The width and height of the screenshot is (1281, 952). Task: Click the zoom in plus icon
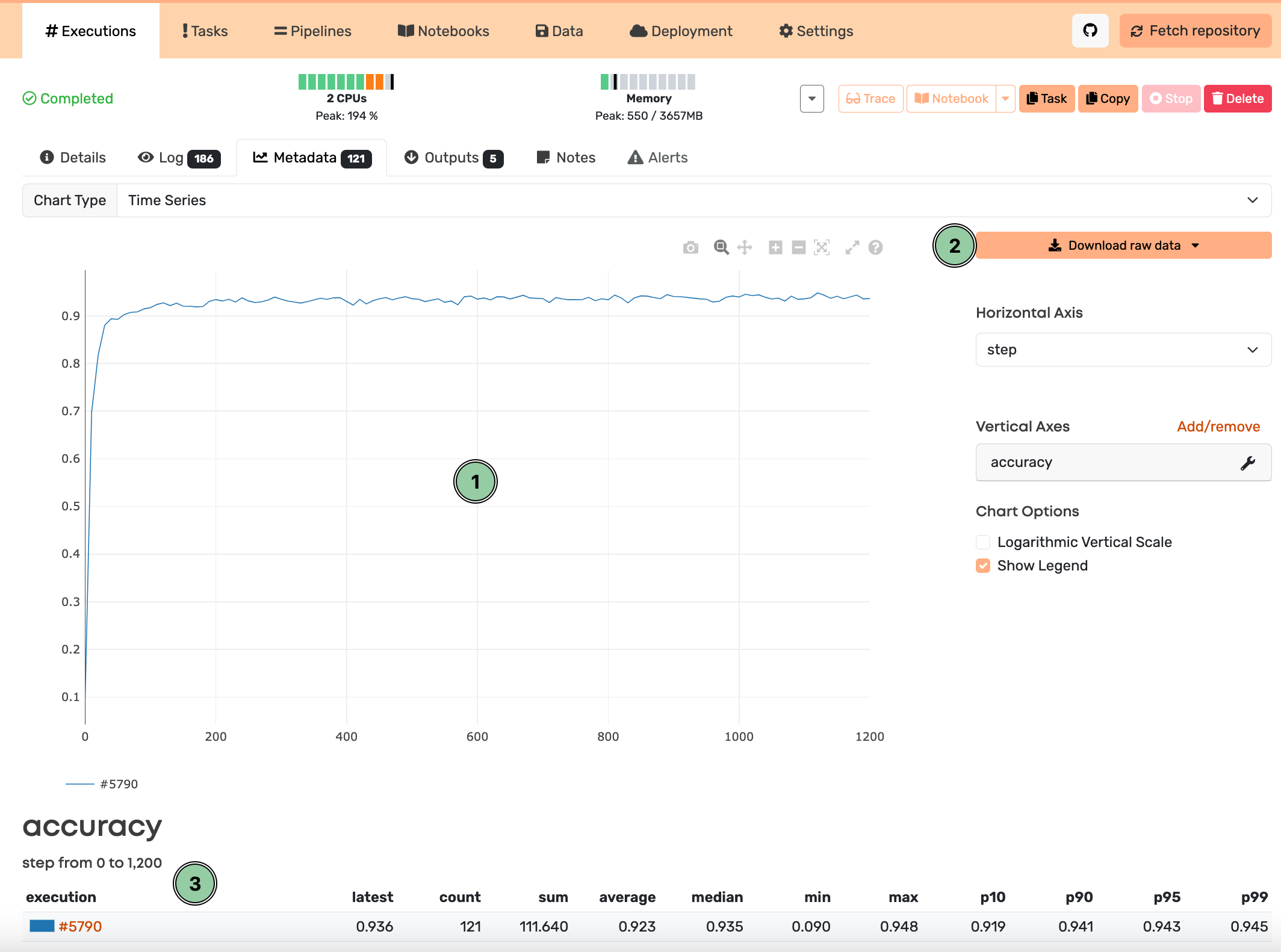(x=775, y=247)
